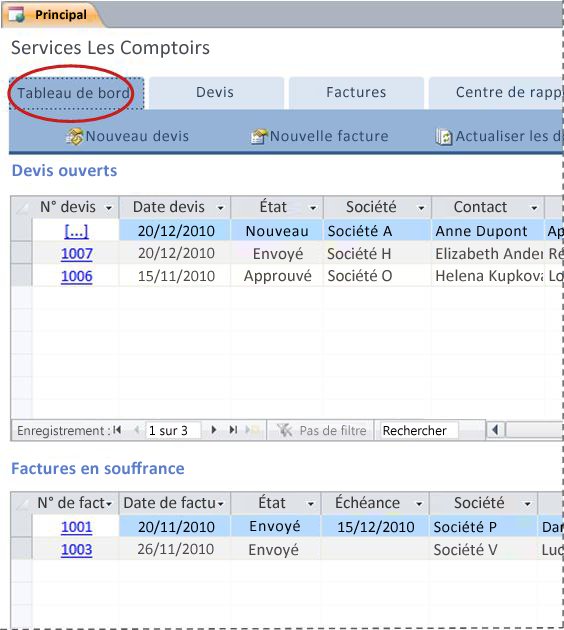This screenshot has height=630, width=564.
Task: Click select-all corner of Factures grid
Action: click(x=22, y=503)
